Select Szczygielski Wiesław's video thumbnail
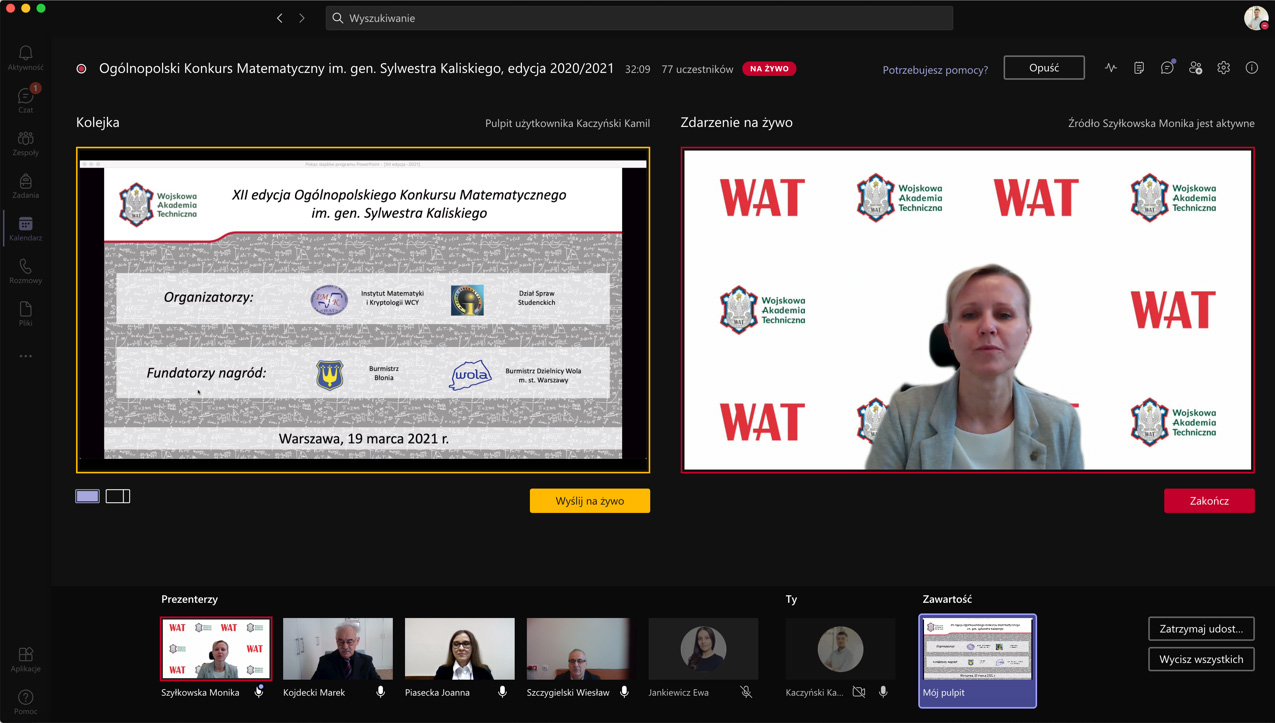Screen dimensions: 1275x723 (x=582, y=649)
